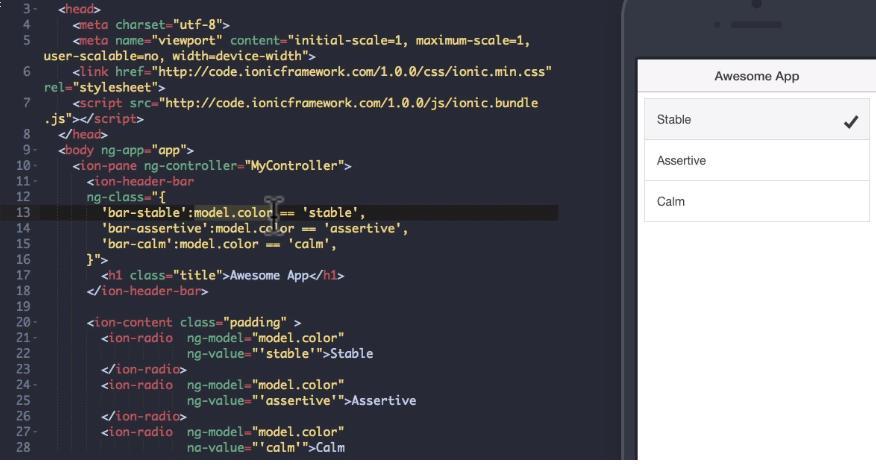
Task: Click the ionic.min.css URL on line 6
Action: 352,72
